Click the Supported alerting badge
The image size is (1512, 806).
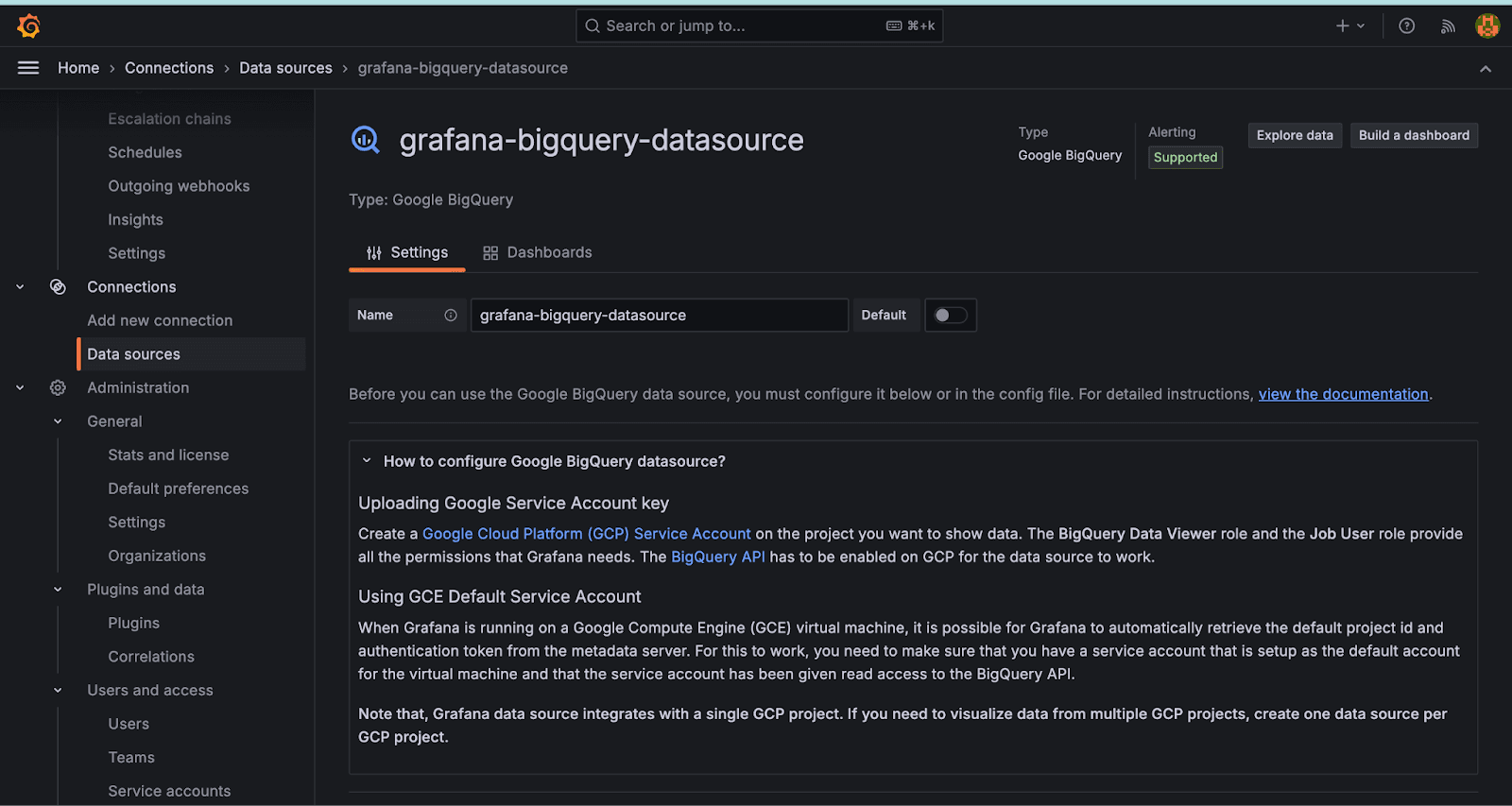(1185, 158)
